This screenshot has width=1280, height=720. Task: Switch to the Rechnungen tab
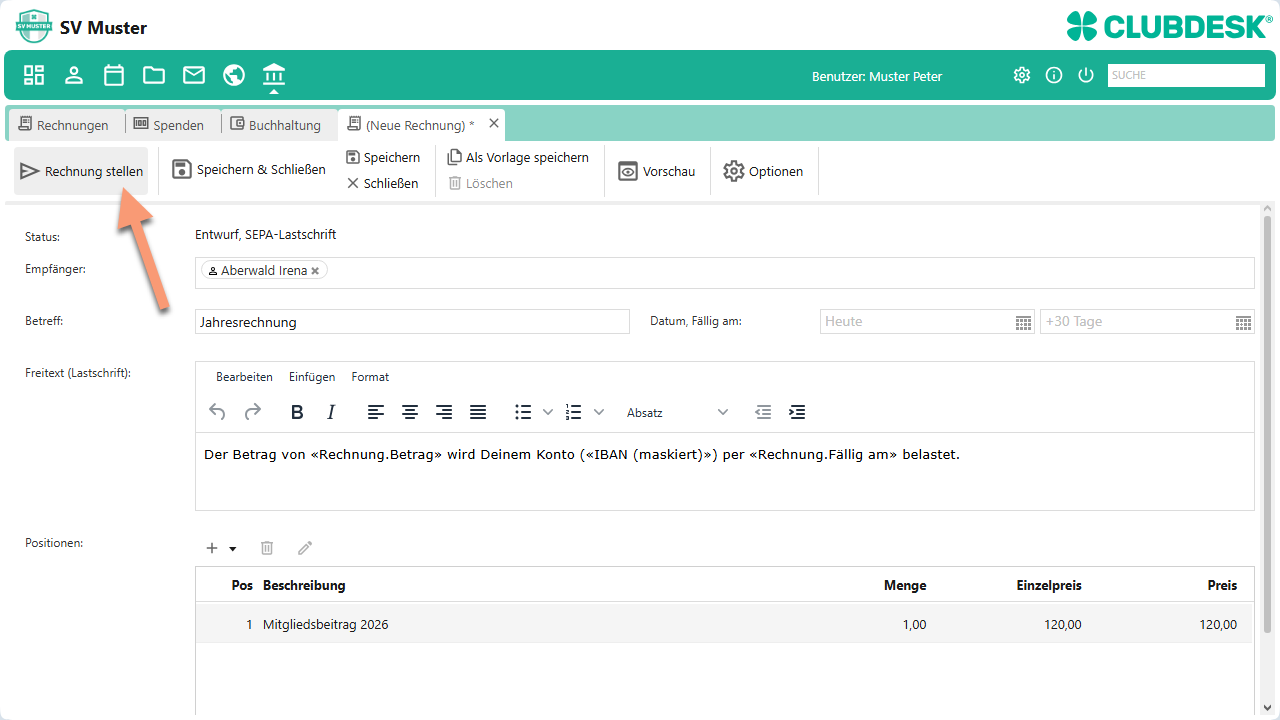(64, 125)
